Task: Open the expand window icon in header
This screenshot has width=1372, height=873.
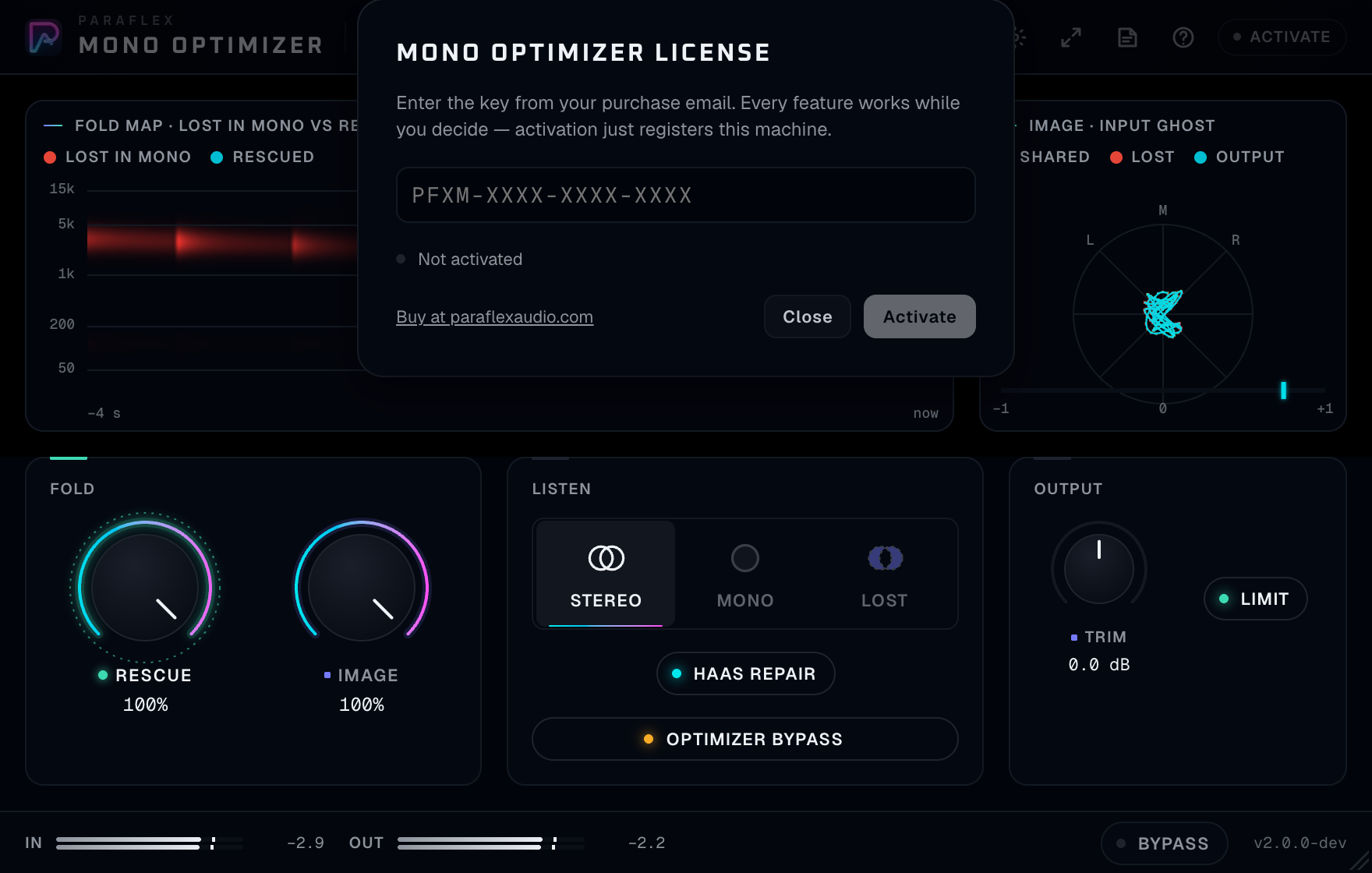Action: pos(1071,37)
